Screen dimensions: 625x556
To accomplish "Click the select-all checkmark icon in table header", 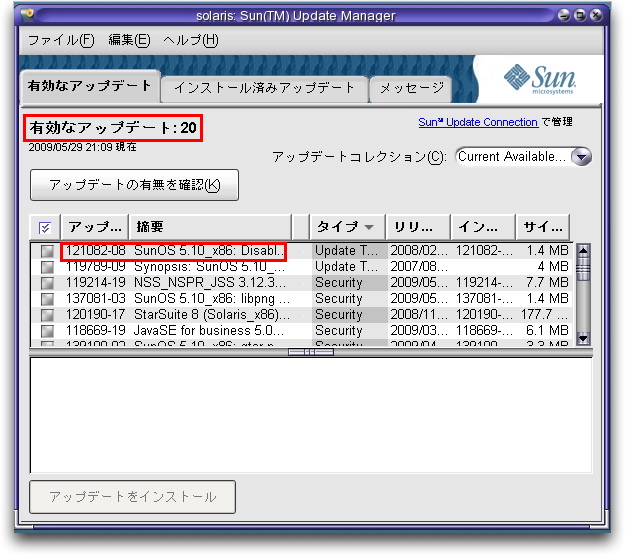I will point(46,227).
